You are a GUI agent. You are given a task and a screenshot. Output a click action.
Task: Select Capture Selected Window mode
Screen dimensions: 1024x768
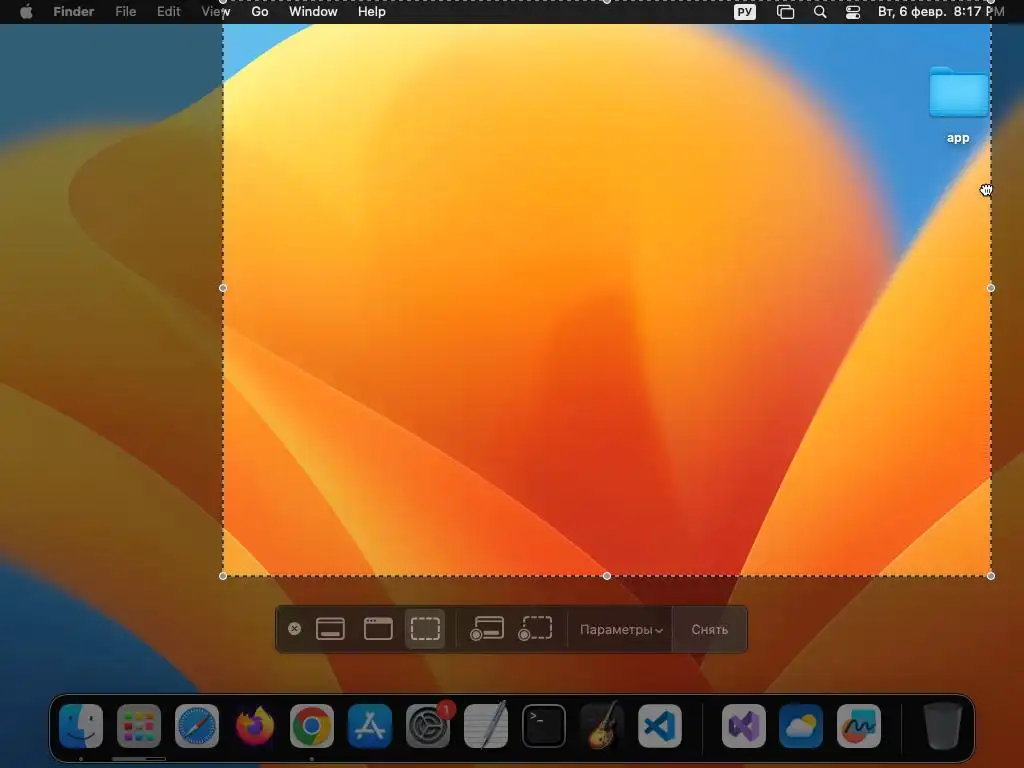(x=378, y=629)
